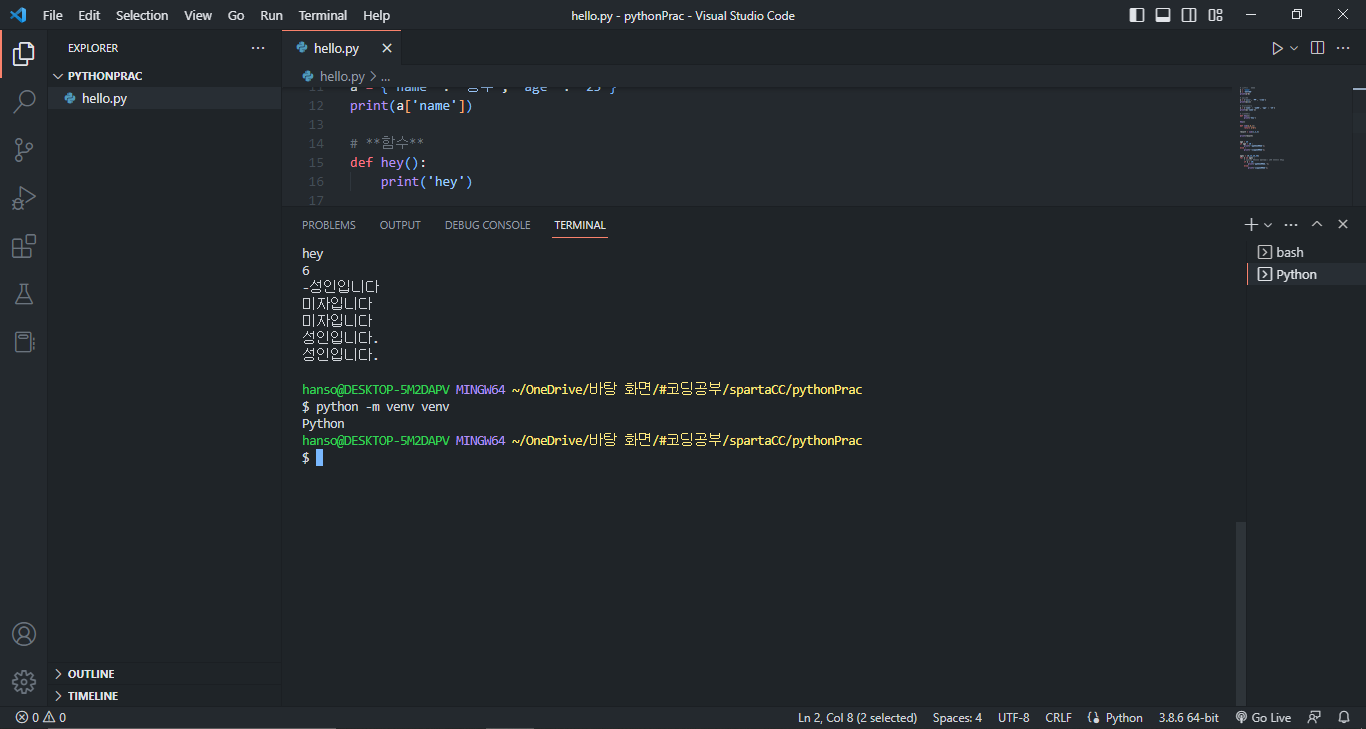The width and height of the screenshot is (1366, 729).
Task: Click the terminal vertical scrollbar
Action: (x=1241, y=612)
